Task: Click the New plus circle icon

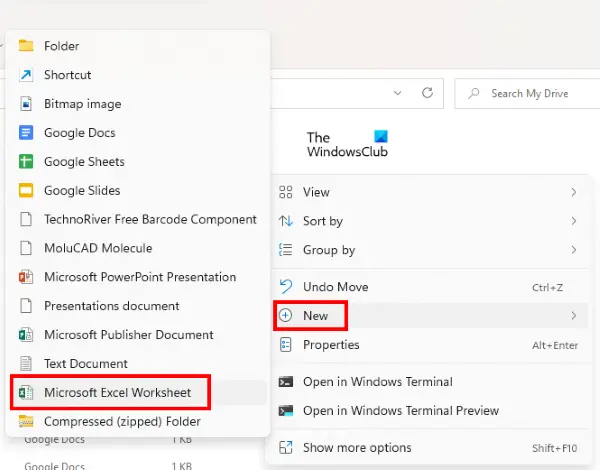Action: coord(285,315)
